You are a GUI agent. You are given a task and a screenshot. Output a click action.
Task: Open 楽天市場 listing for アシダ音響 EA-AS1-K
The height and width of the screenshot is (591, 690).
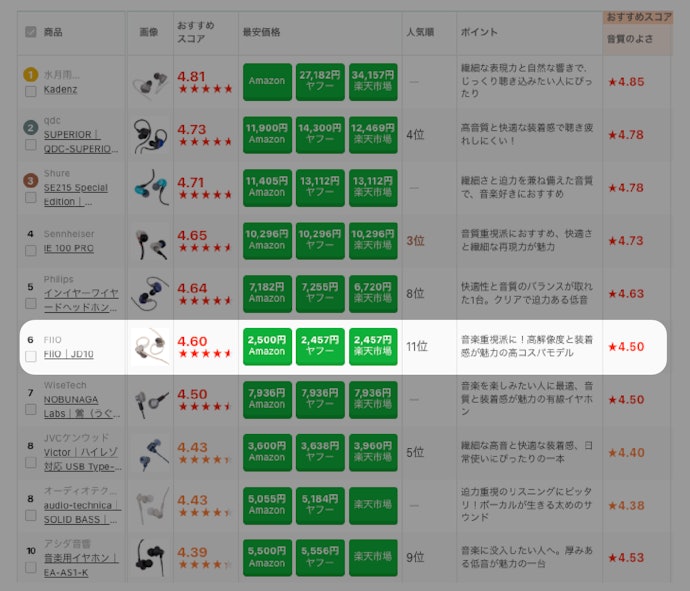tap(373, 558)
